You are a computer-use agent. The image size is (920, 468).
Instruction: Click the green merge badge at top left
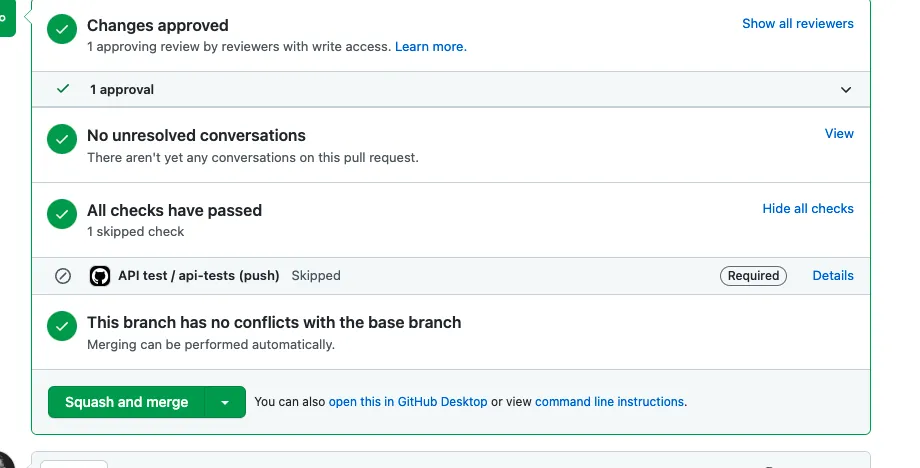tap(6, 18)
